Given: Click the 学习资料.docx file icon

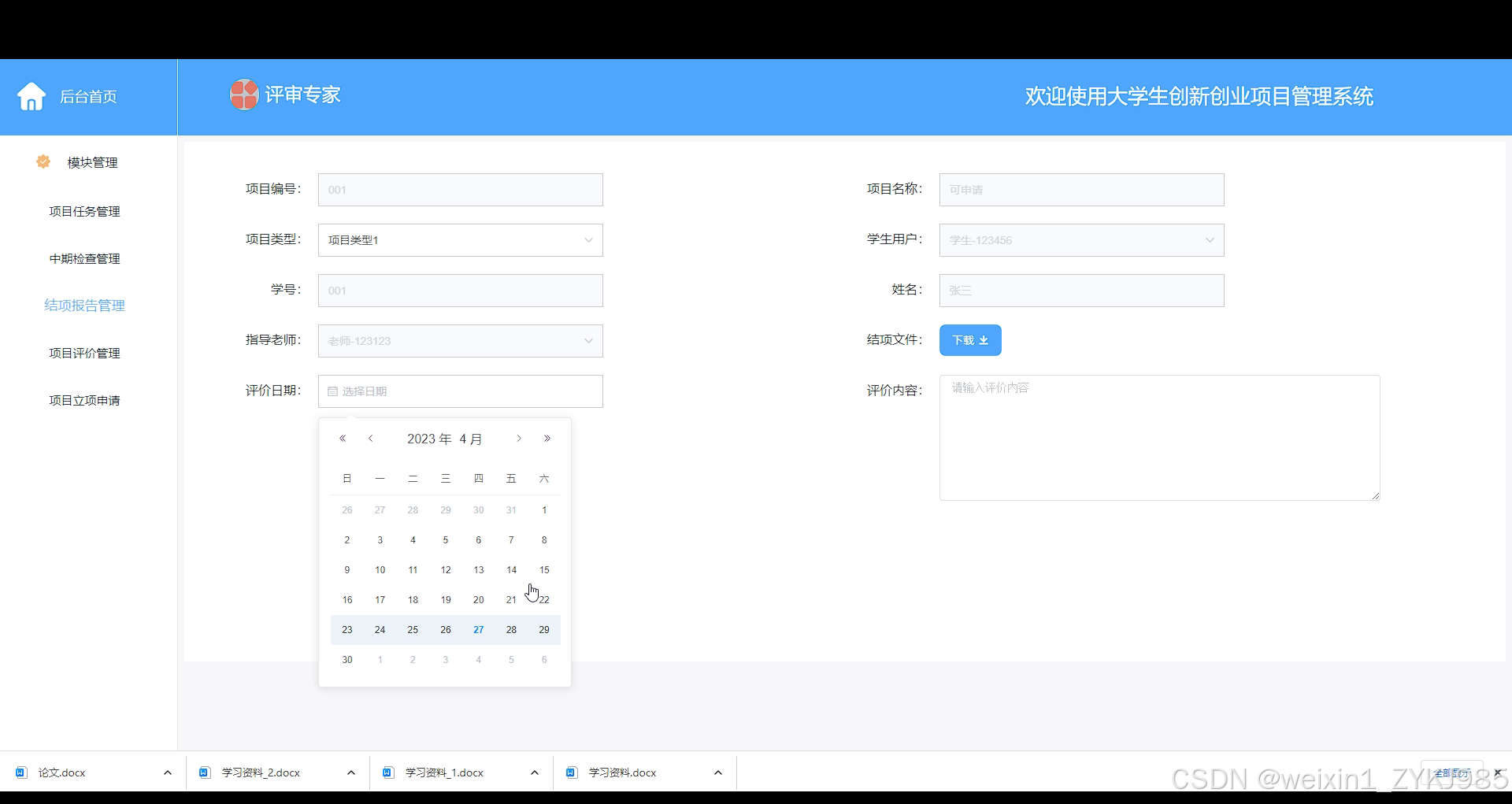Looking at the screenshot, I should click(x=572, y=773).
